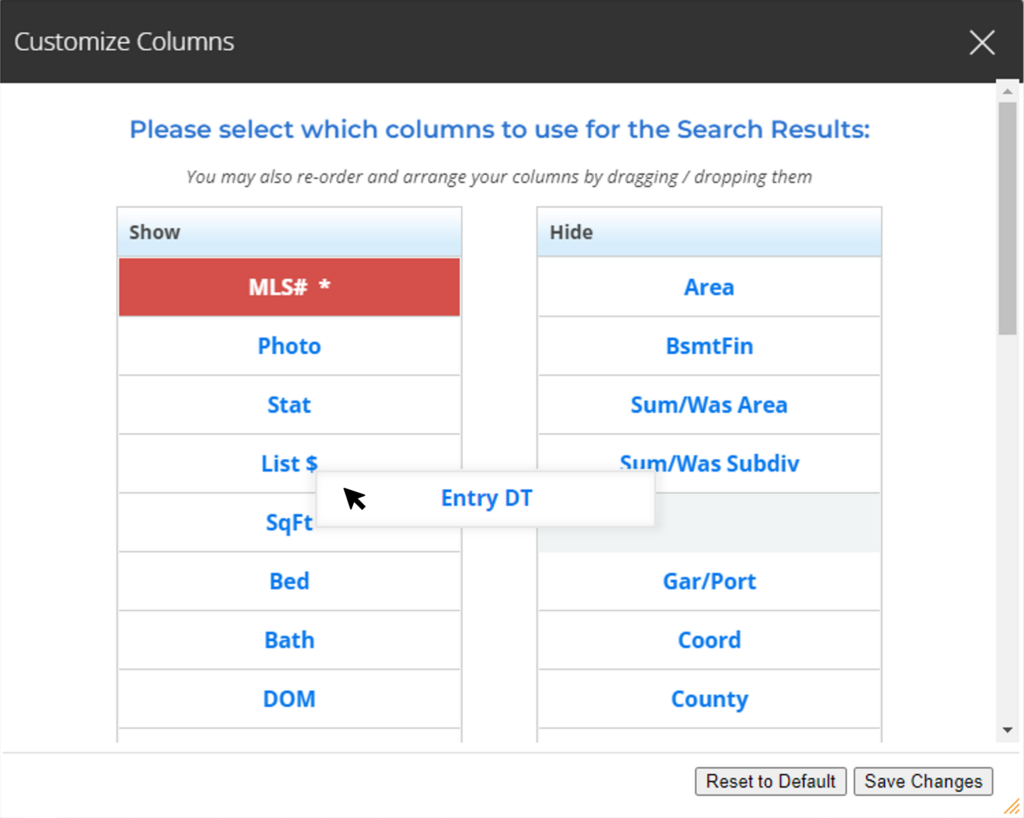This screenshot has width=1024, height=818.
Task: Click the Show list header
Action: pyautogui.click(x=289, y=232)
